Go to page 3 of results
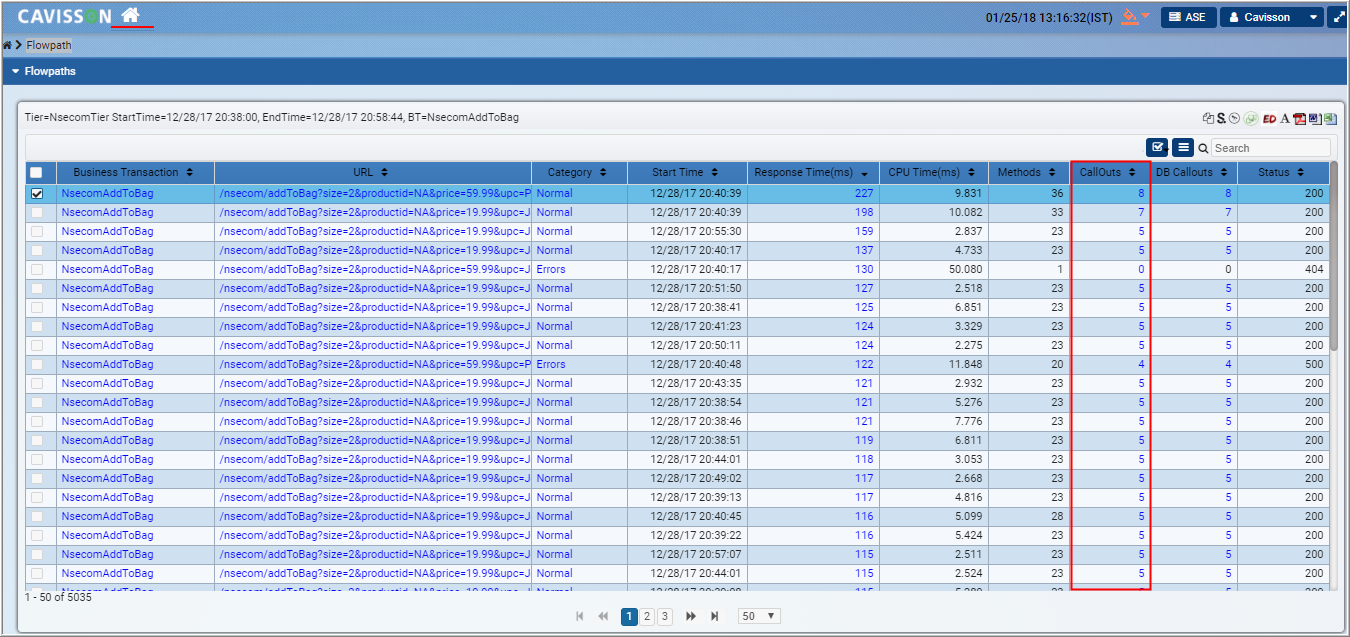The height and width of the screenshot is (637, 1350). pyautogui.click(x=665, y=616)
